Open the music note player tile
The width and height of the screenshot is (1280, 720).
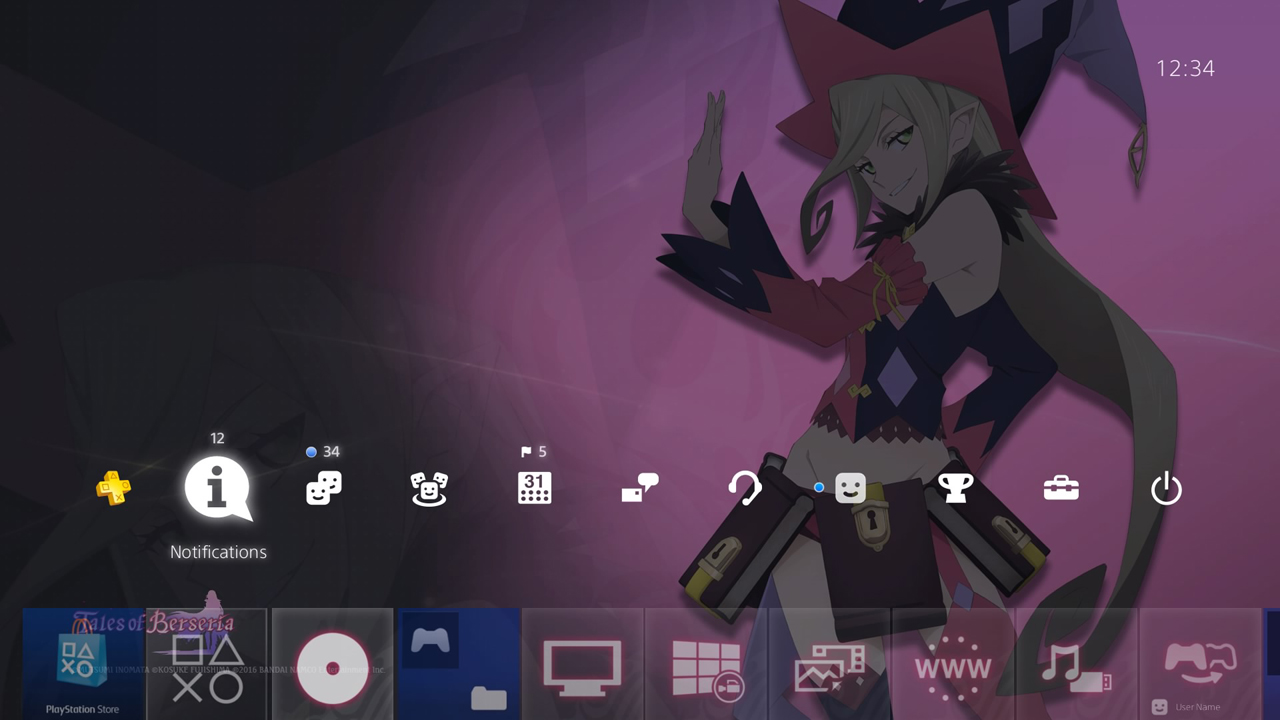click(1077, 664)
